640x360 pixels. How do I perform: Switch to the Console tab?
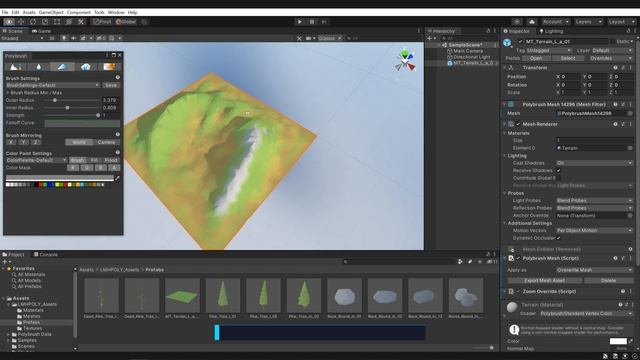tap(46, 255)
